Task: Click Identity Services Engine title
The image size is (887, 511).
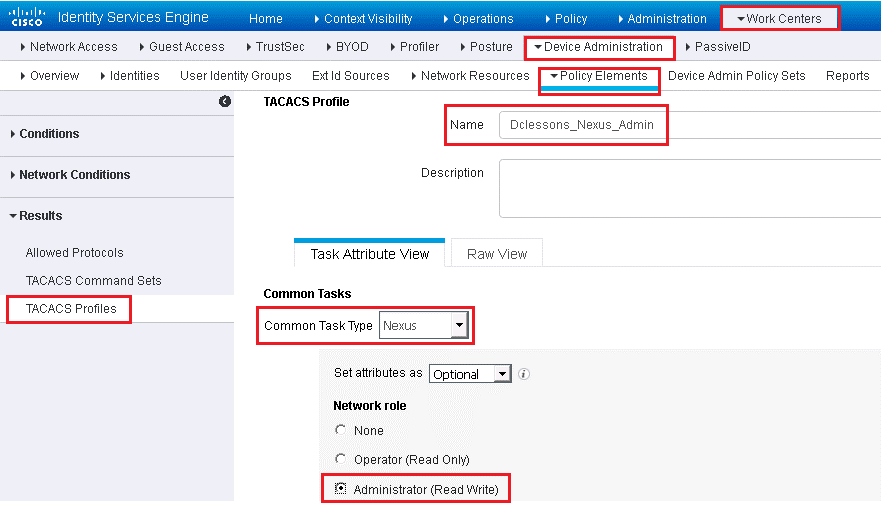Action: (133, 18)
